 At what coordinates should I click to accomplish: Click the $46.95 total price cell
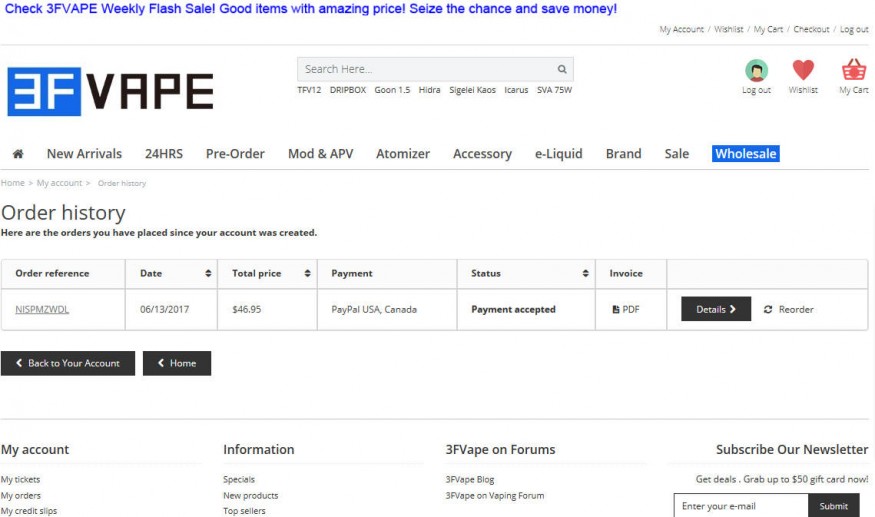click(267, 309)
